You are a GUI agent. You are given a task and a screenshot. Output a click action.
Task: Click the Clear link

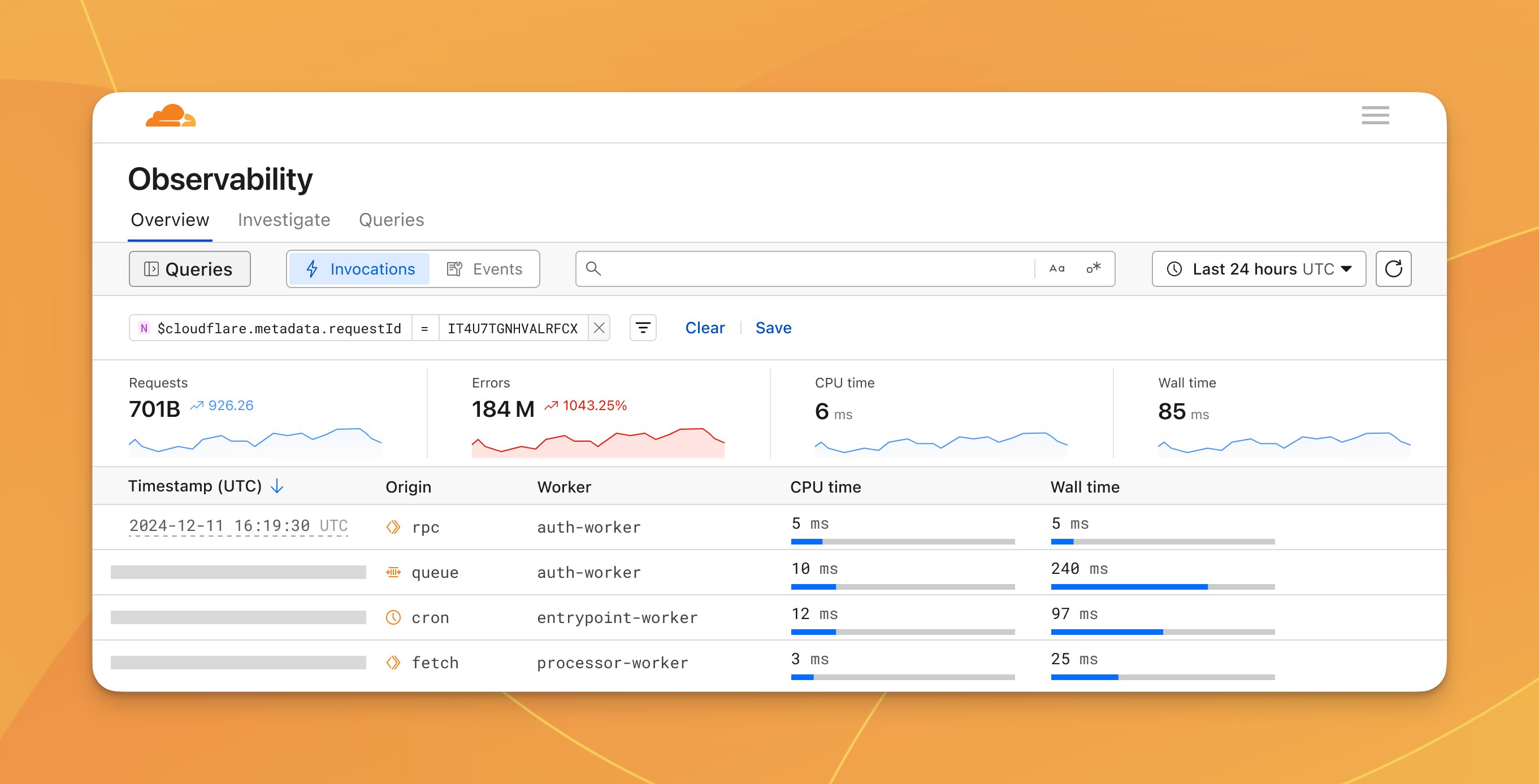point(705,328)
